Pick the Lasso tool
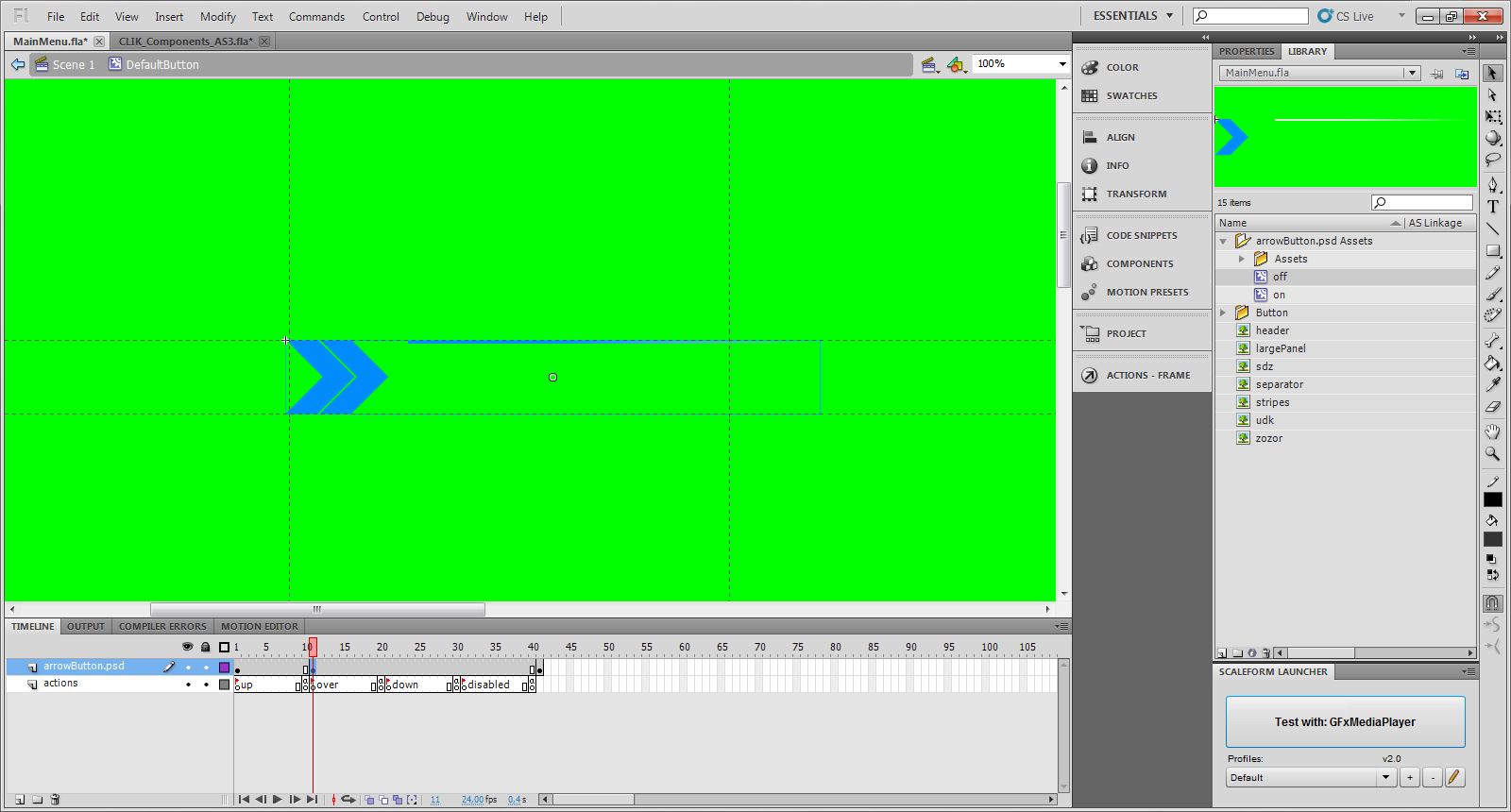Viewport: 1511px width, 812px height. click(x=1493, y=160)
